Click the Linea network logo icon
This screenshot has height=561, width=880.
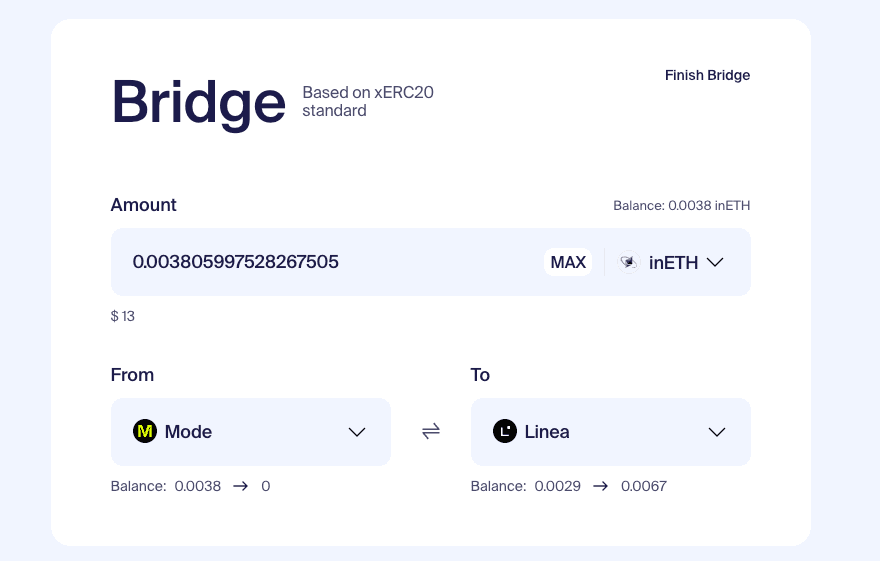tap(505, 431)
